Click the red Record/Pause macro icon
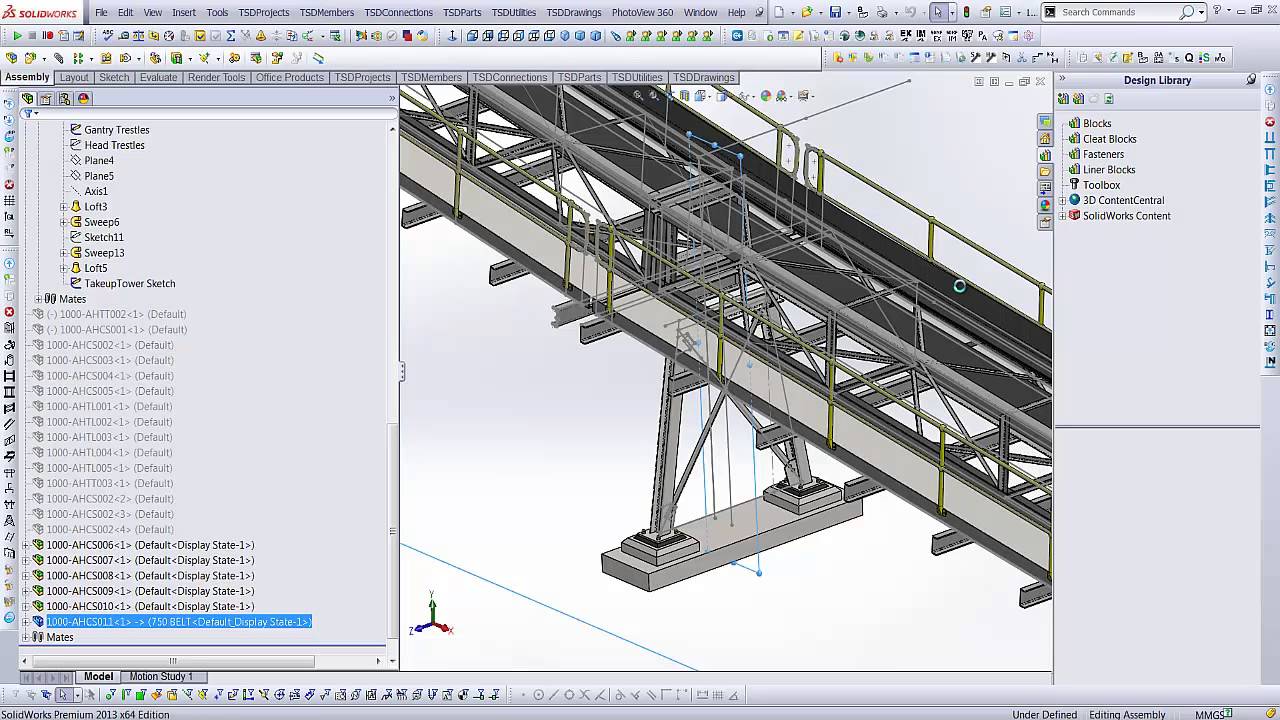This screenshot has width=1280, height=720. (47, 36)
